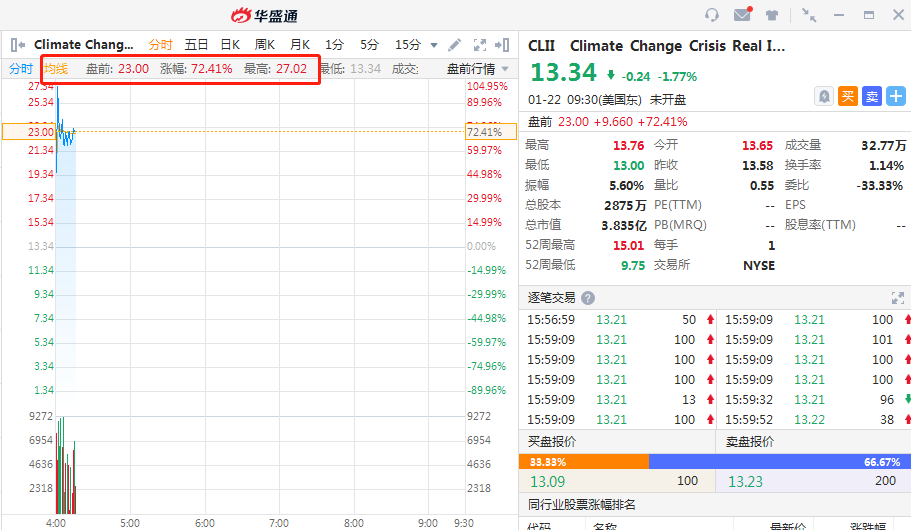
Task: Expand the 15分 period dropdown arrow
Action: pos(434,45)
